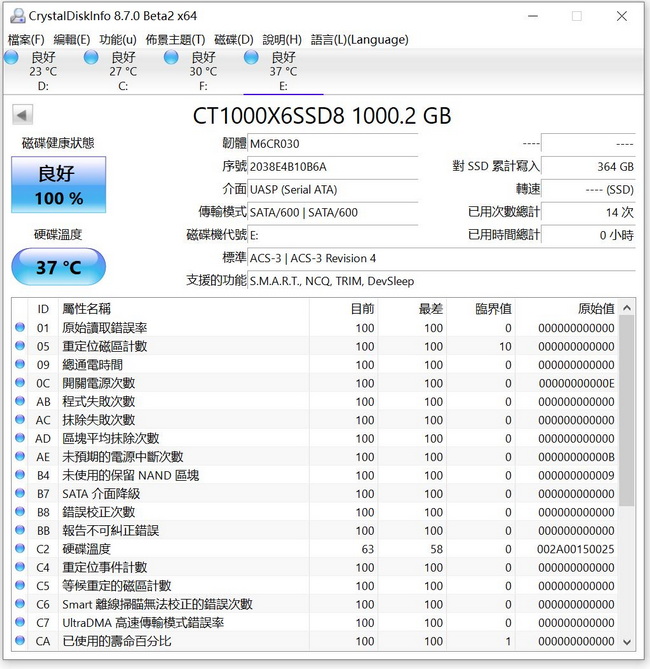Click the 37 °C temperature button
The image size is (650, 669).
pyautogui.click(x=58, y=267)
